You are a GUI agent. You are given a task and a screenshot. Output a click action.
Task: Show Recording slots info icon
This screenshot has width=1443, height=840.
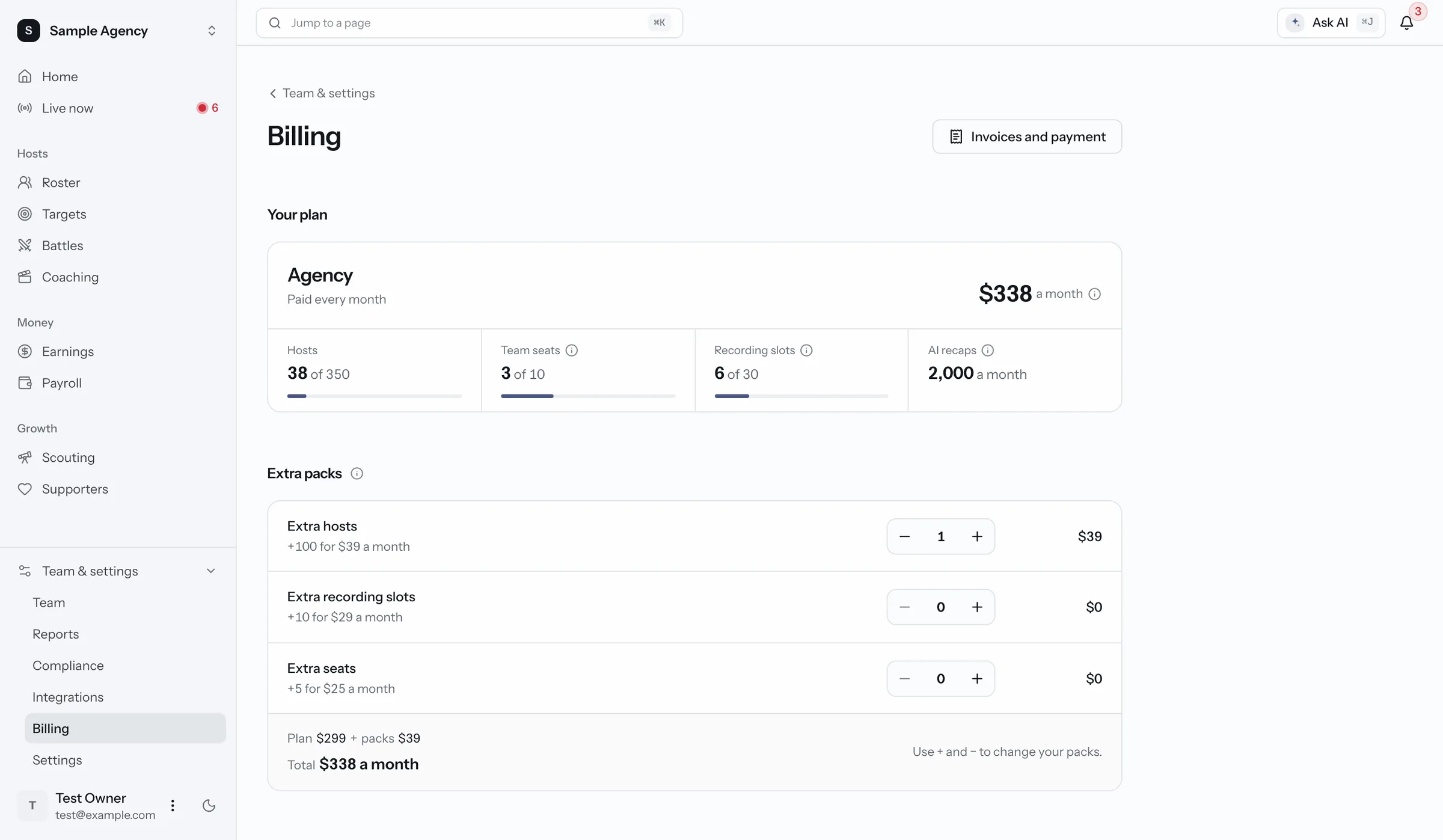pyautogui.click(x=806, y=351)
